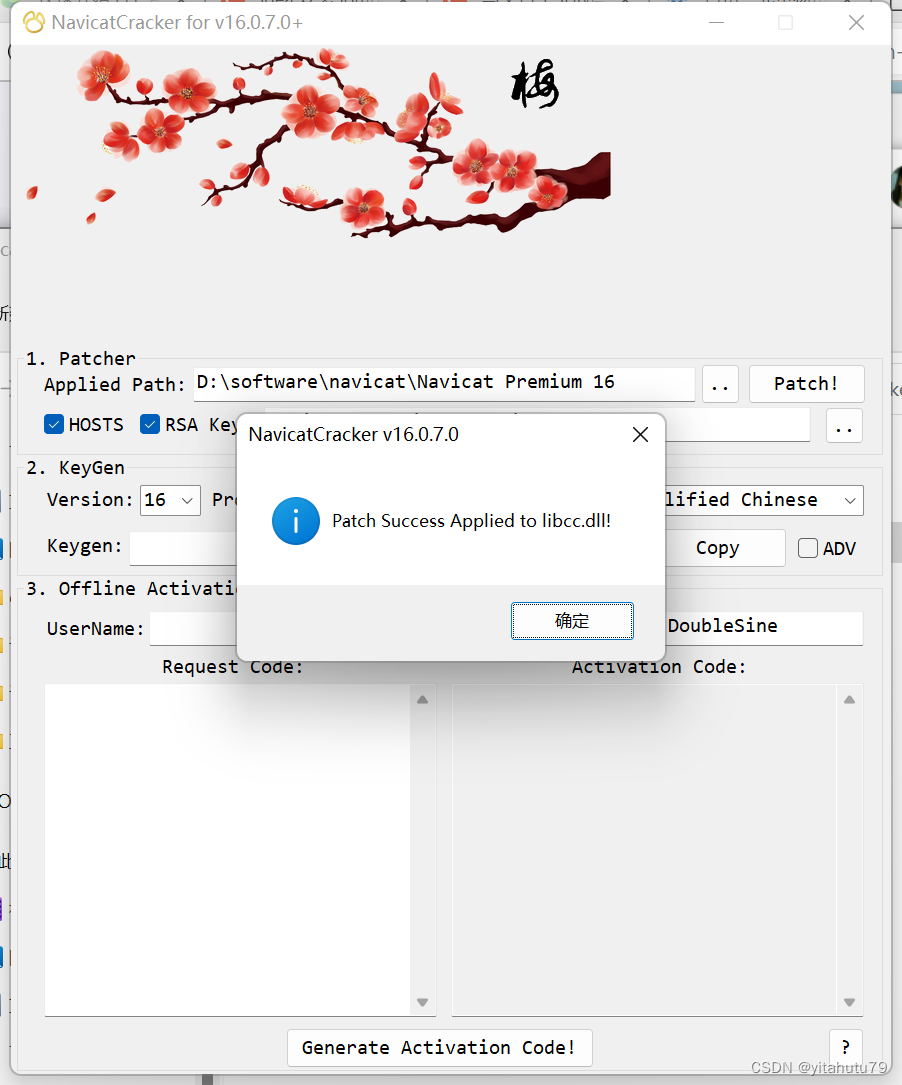Open help with the ? button

click(x=845, y=1048)
